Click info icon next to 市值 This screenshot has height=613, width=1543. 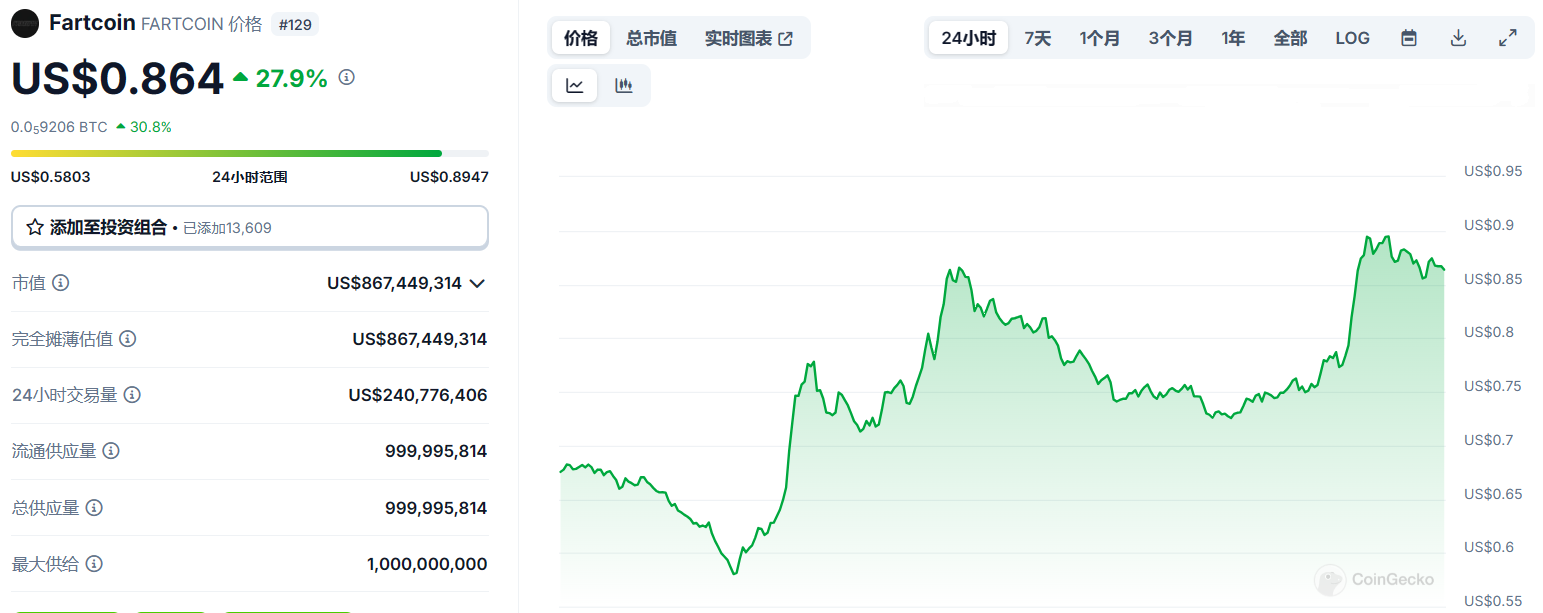click(61, 283)
